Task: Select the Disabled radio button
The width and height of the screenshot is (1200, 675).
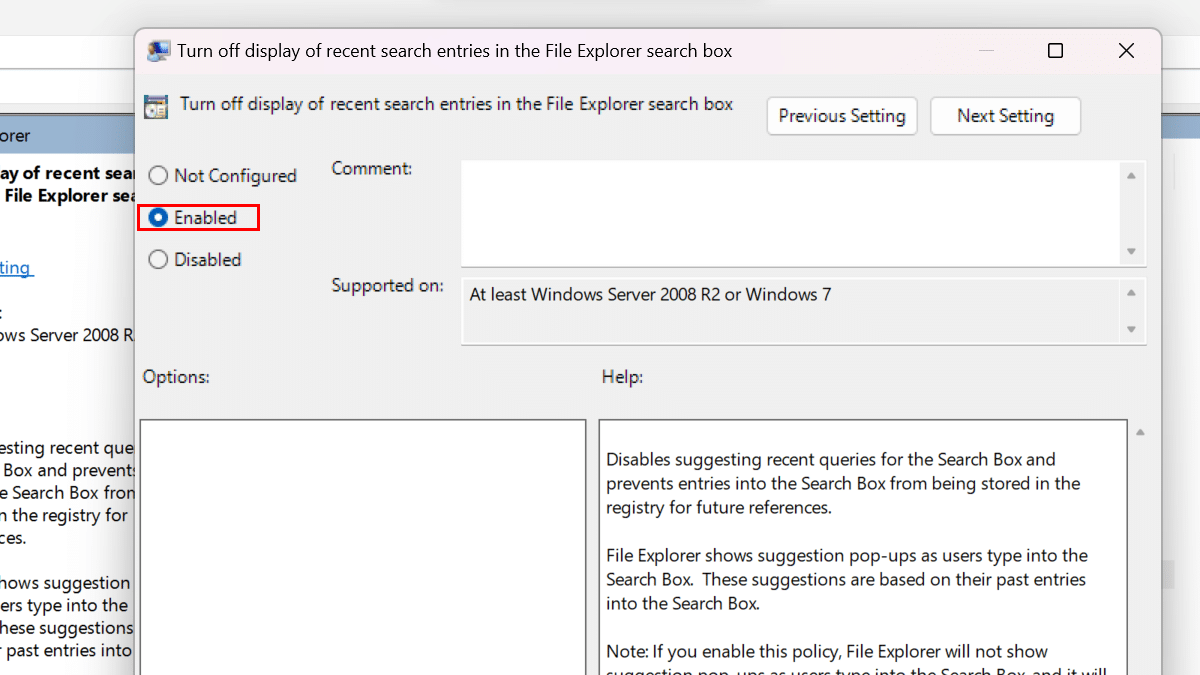Action: 158,260
